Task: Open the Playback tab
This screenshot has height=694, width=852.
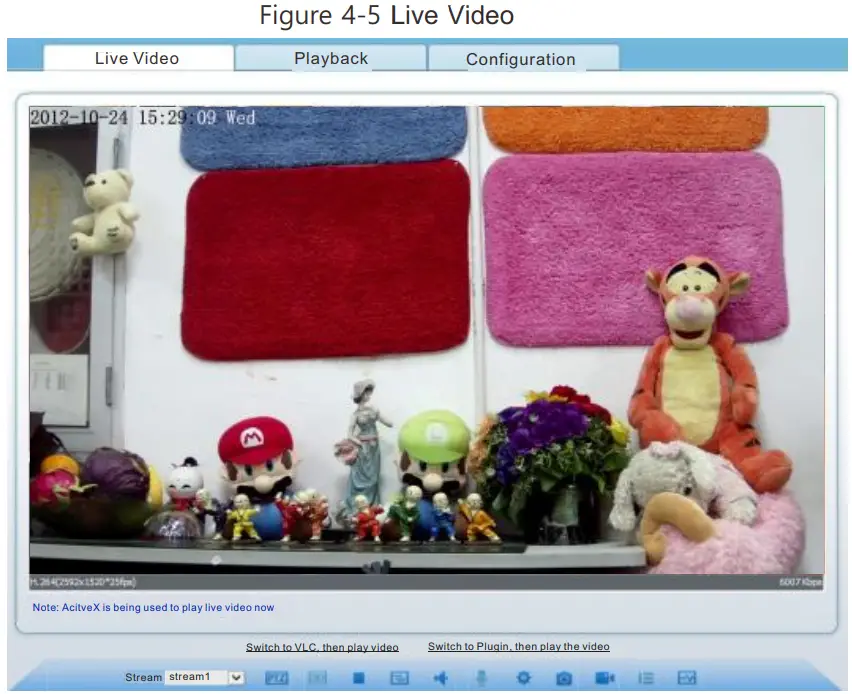Action: click(x=330, y=58)
